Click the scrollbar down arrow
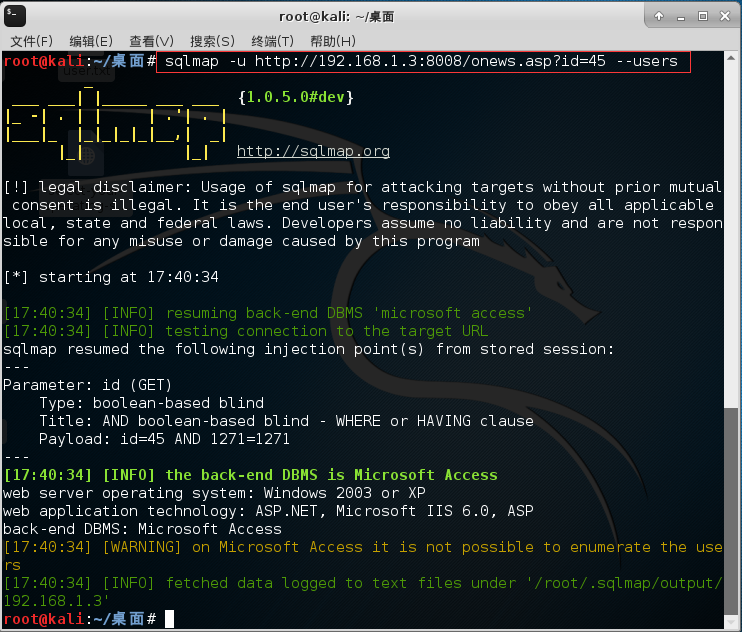Screen dimensions: 742x632 [x=731, y=621]
